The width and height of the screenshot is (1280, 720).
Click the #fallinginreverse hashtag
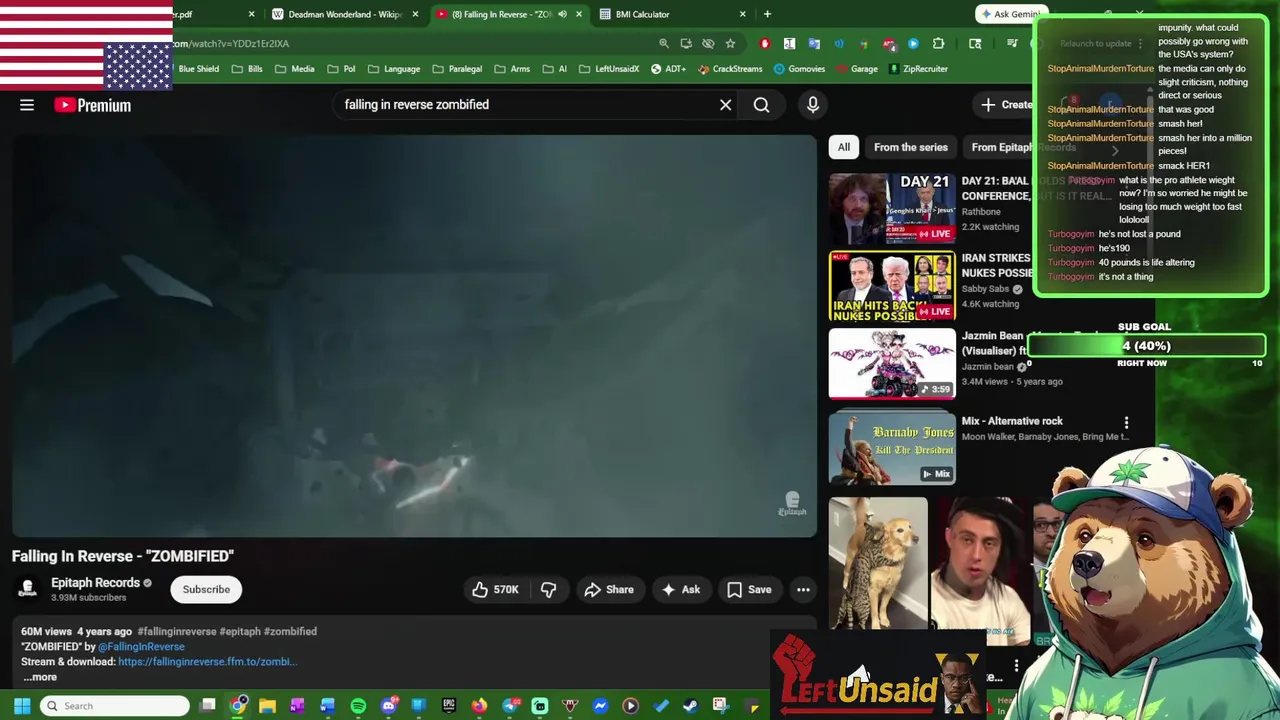click(x=177, y=632)
